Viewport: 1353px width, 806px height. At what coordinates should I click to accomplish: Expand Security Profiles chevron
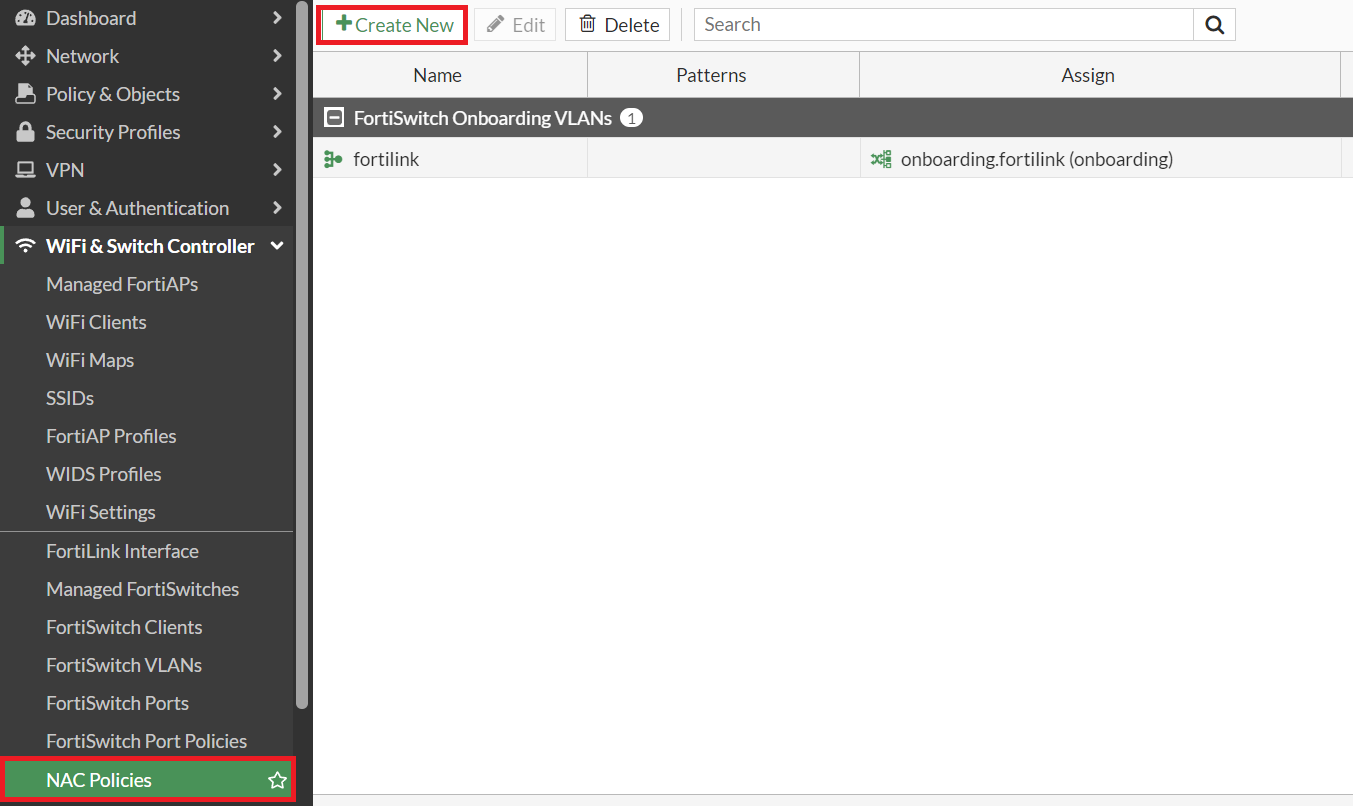(x=277, y=132)
